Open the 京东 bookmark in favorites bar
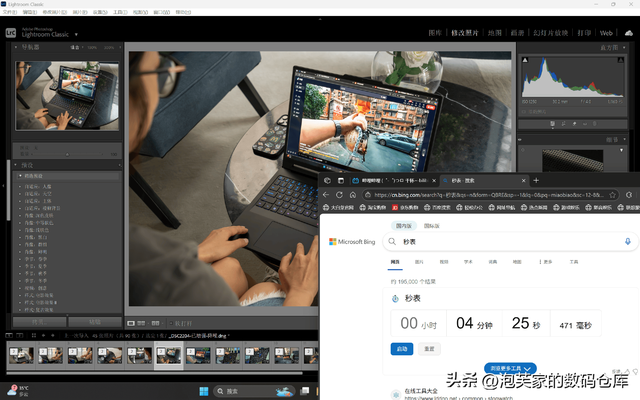 405,207
